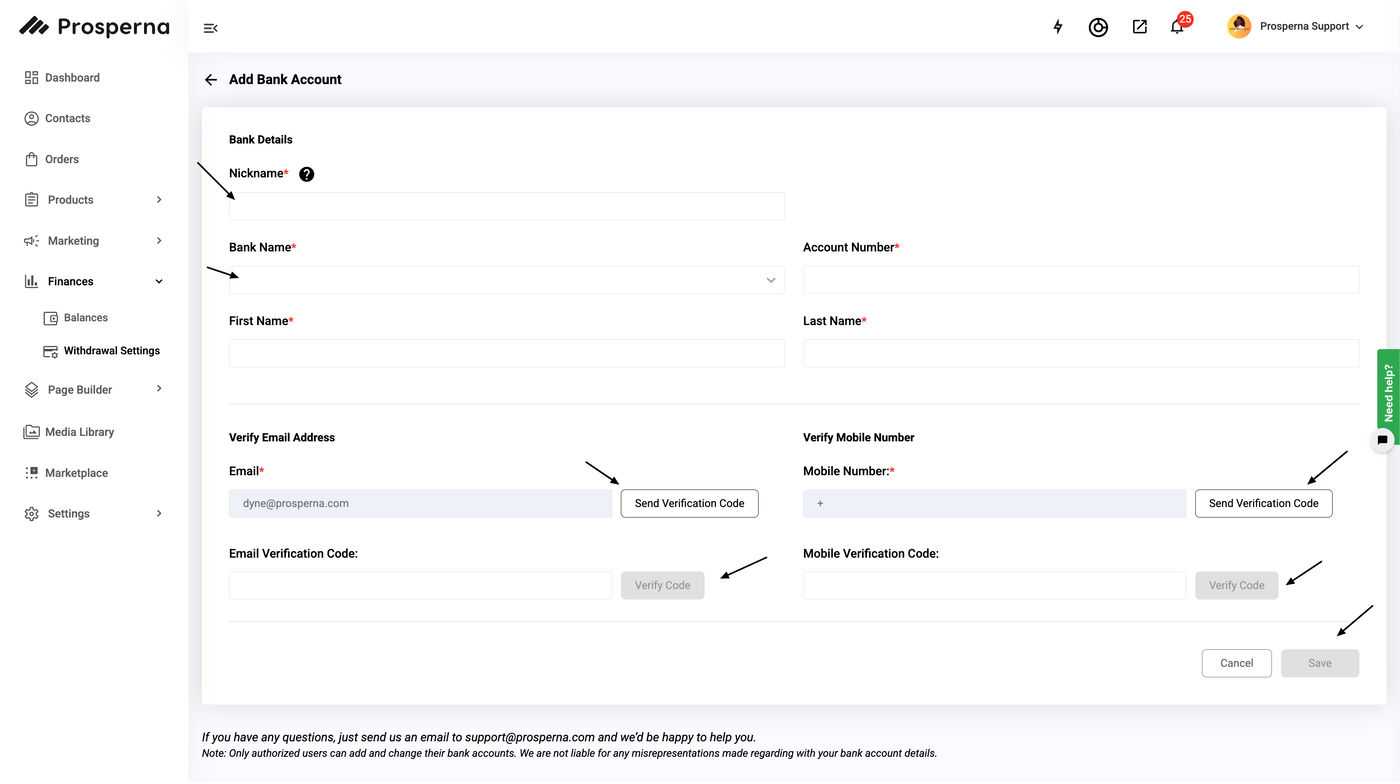Open the notifications bell
The width and height of the screenshot is (1400, 784).
click(x=1177, y=27)
